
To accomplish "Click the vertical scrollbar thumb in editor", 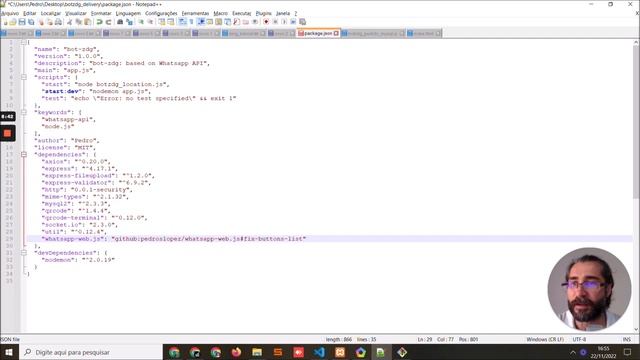I will (x=636, y=122).
